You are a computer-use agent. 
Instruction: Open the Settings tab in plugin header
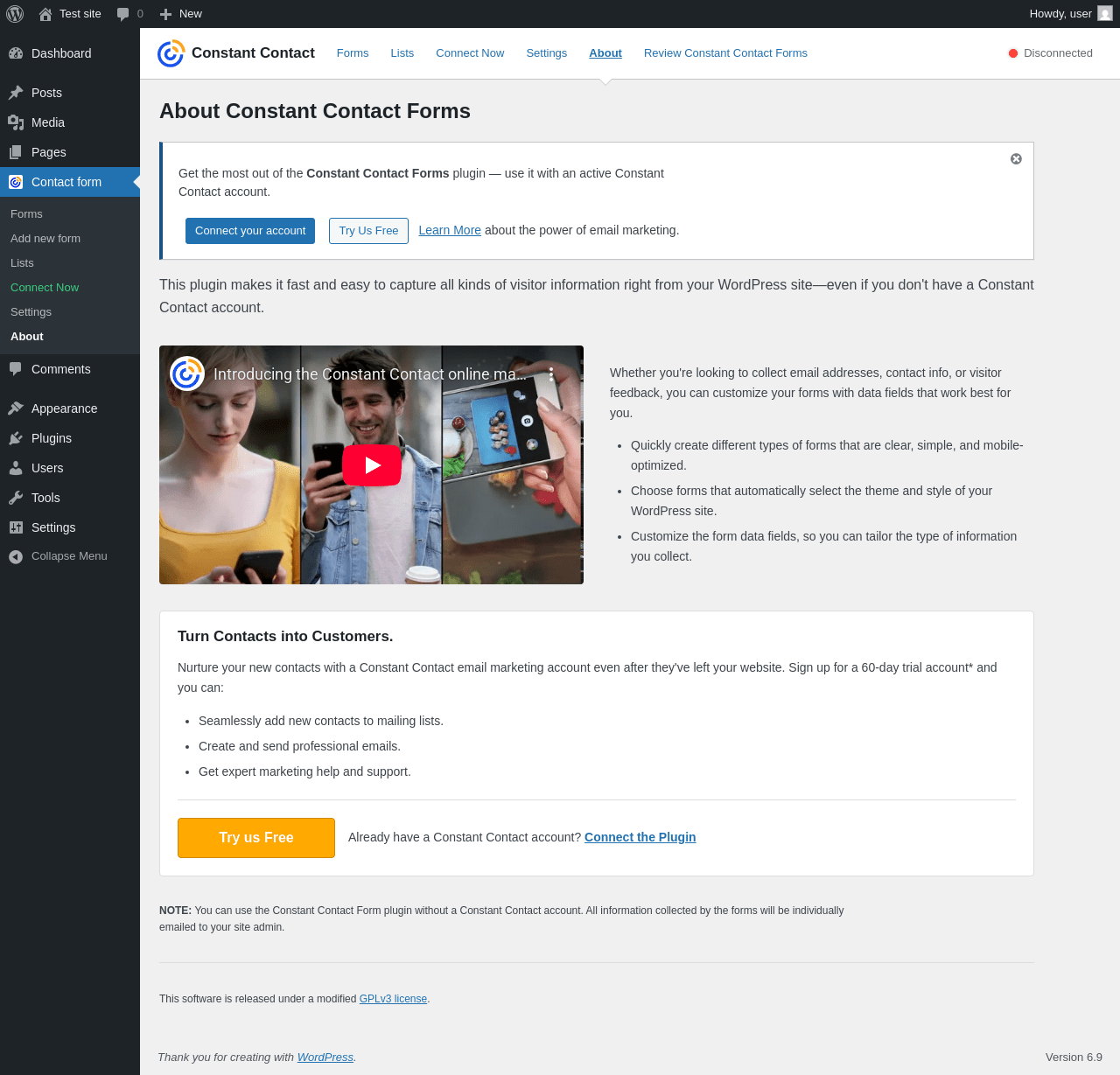tap(547, 53)
